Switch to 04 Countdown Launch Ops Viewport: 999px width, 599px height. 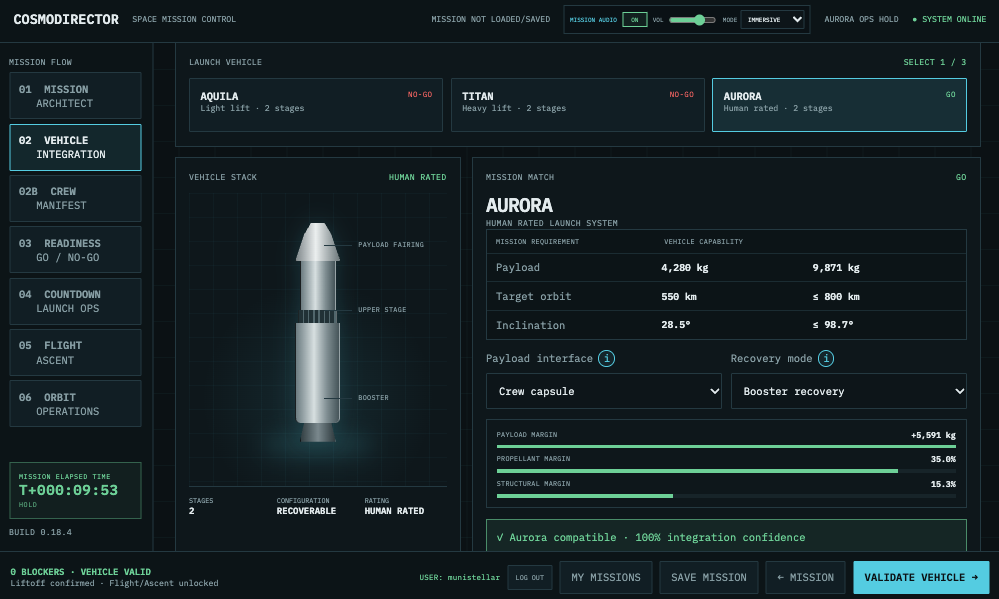[x=75, y=301]
